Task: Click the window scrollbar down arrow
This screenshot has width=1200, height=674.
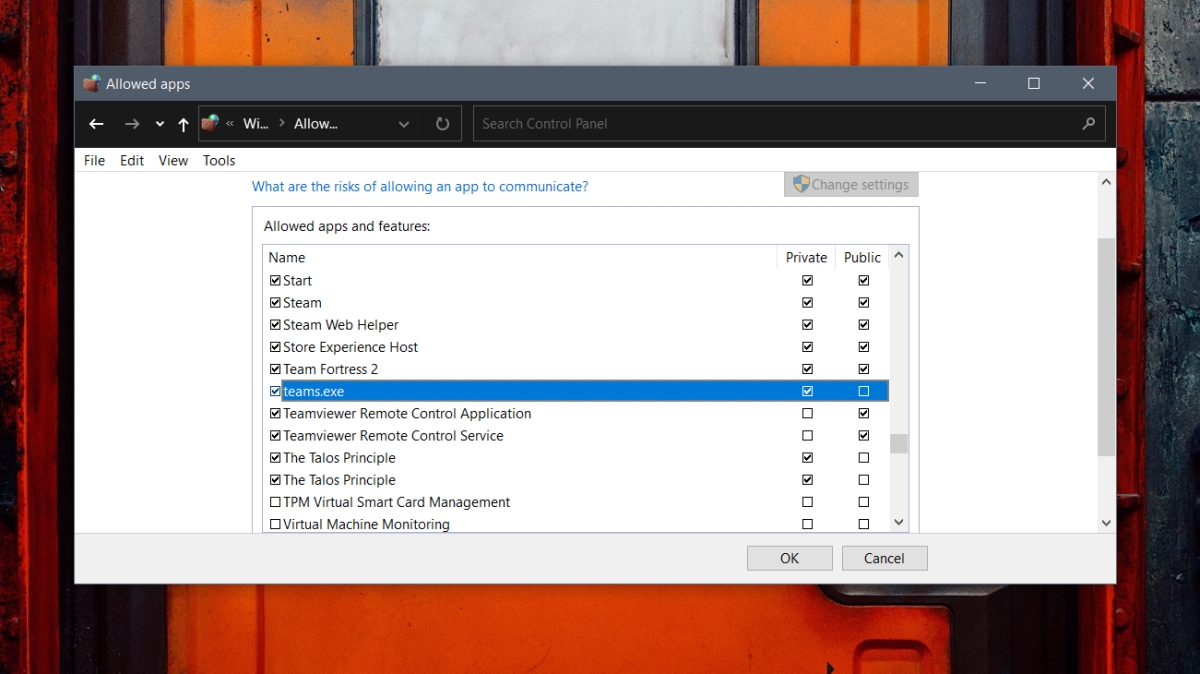Action: pos(1106,522)
